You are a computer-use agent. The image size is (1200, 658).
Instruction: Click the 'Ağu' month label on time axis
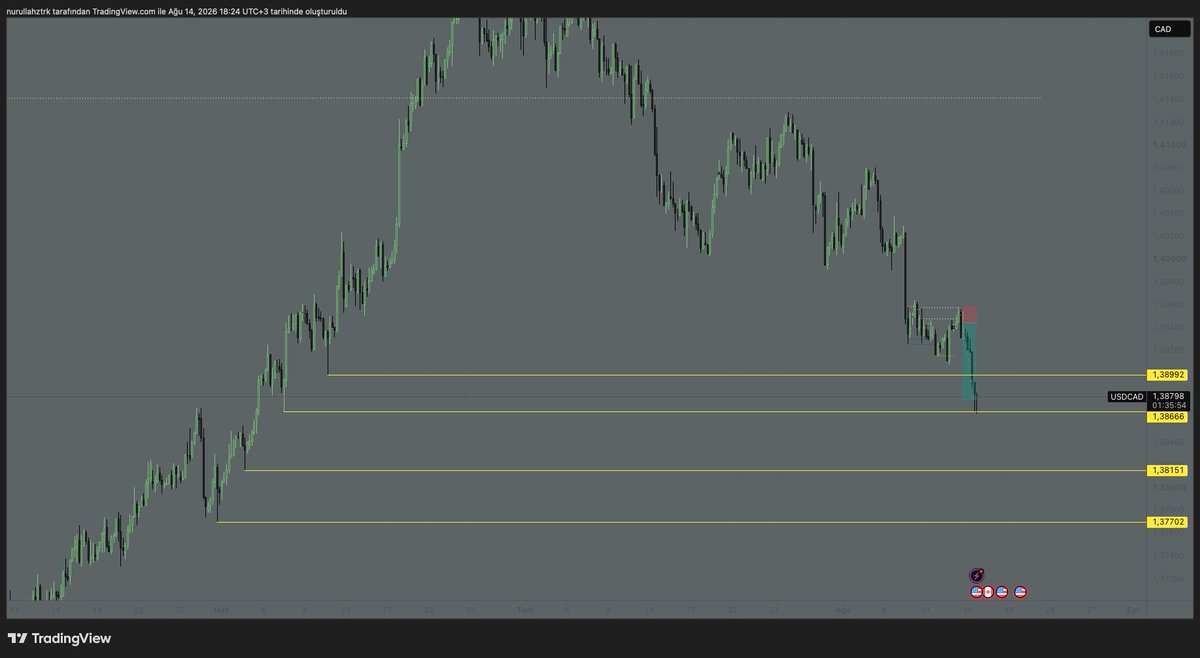click(x=841, y=609)
